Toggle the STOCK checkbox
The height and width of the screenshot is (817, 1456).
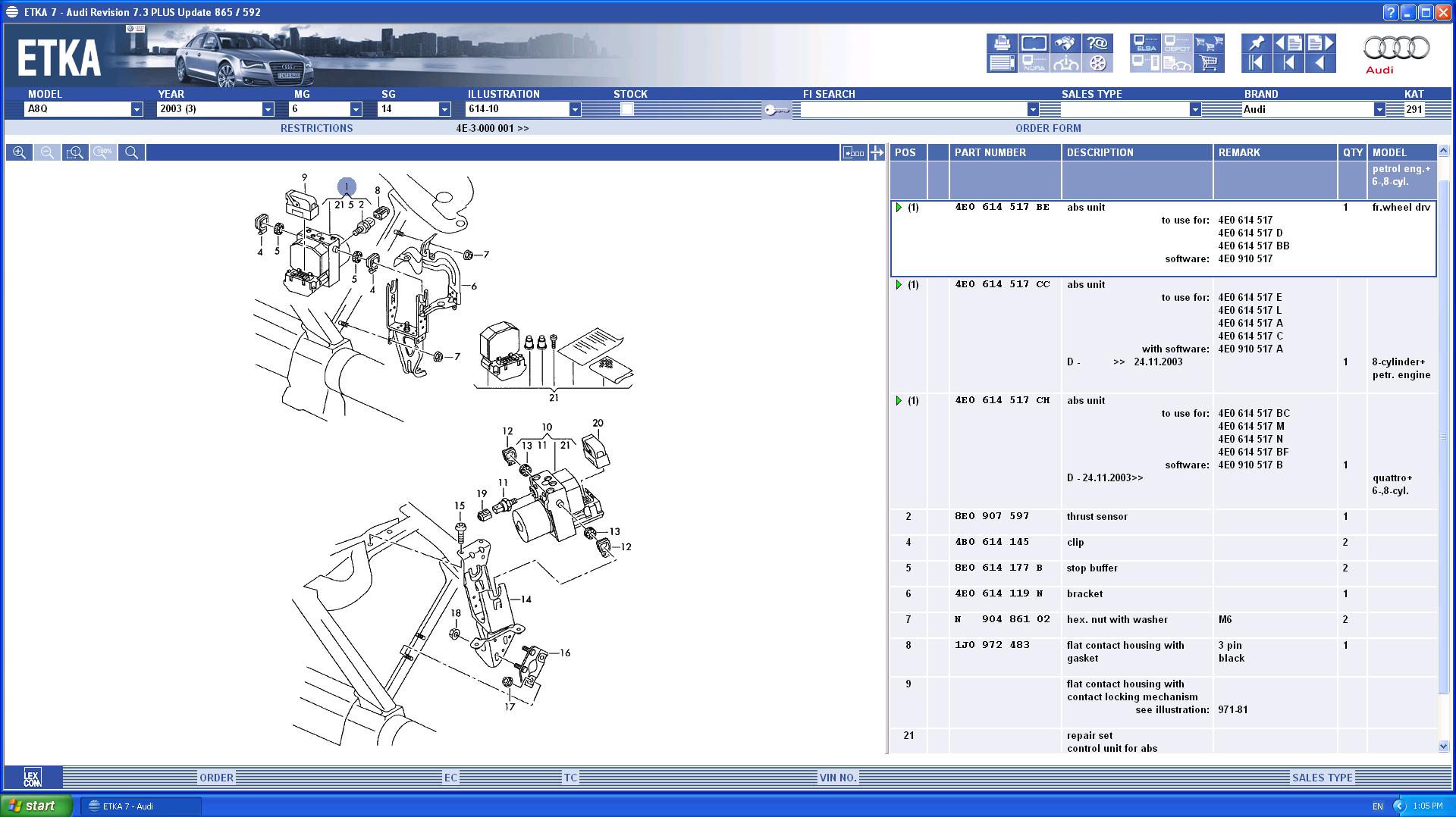point(626,109)
